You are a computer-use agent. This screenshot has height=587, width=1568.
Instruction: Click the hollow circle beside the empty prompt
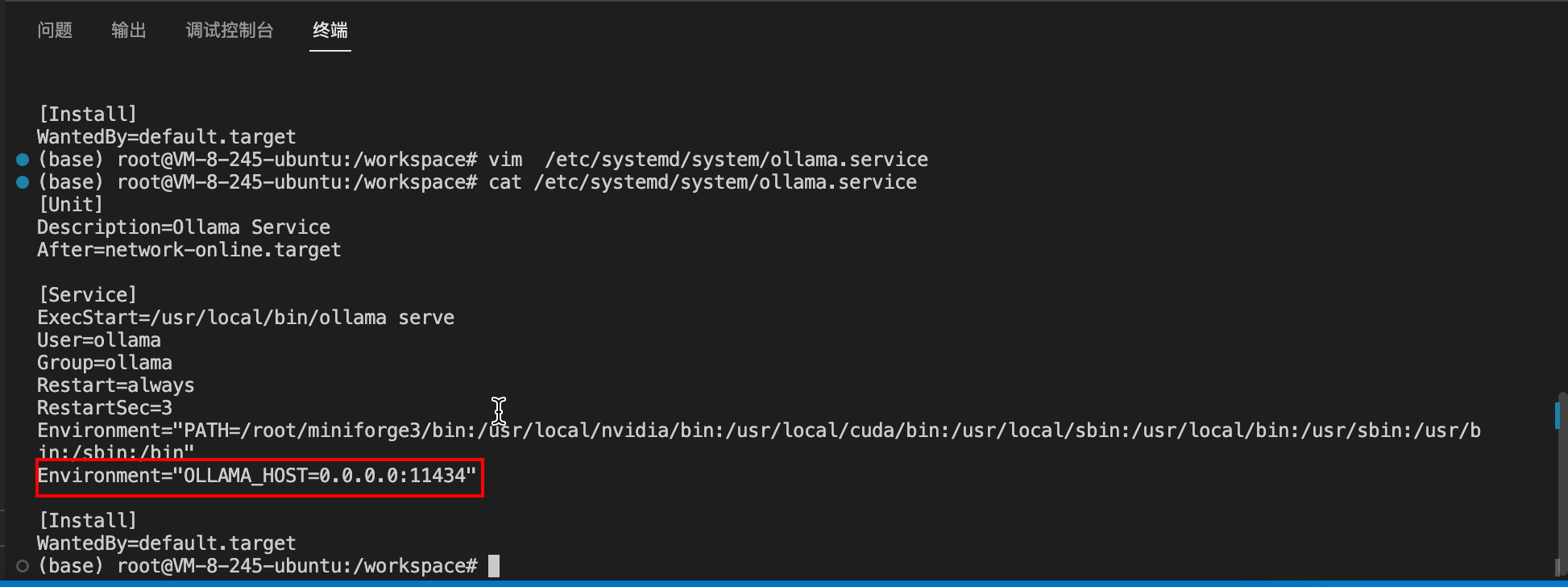(x=23, y=566)
